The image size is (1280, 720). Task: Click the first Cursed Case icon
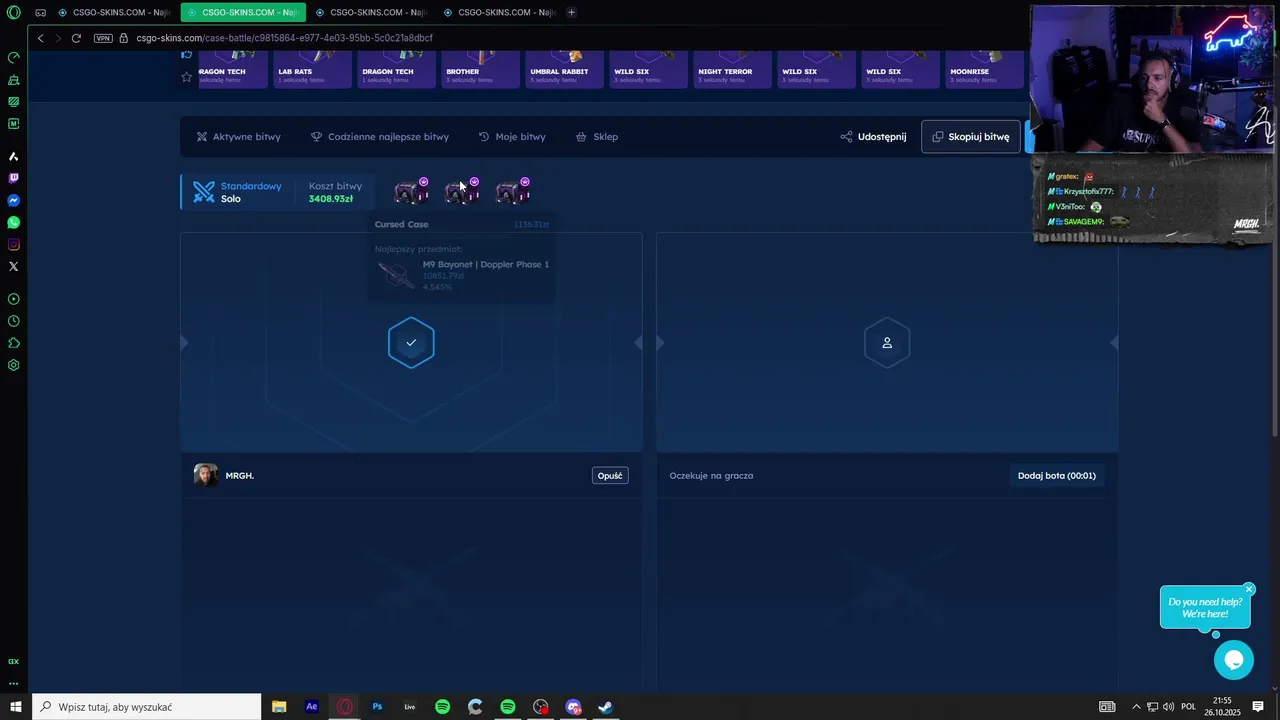[x=411, y=192]
